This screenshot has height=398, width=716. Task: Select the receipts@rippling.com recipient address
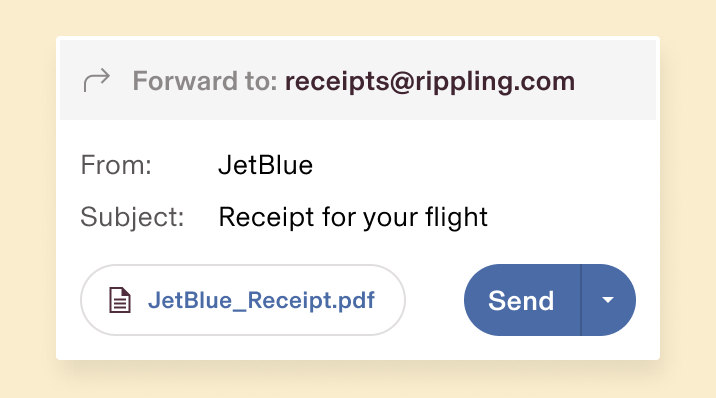(430, 81)
